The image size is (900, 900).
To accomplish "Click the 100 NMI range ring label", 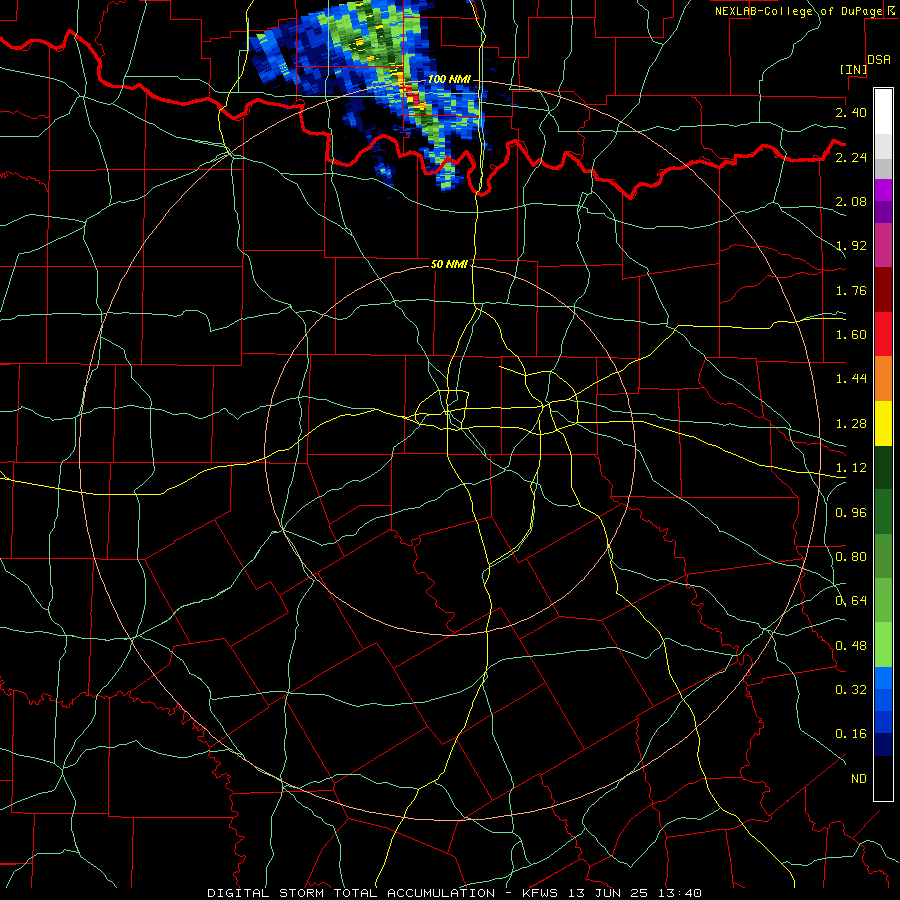I will click(448, 79).
